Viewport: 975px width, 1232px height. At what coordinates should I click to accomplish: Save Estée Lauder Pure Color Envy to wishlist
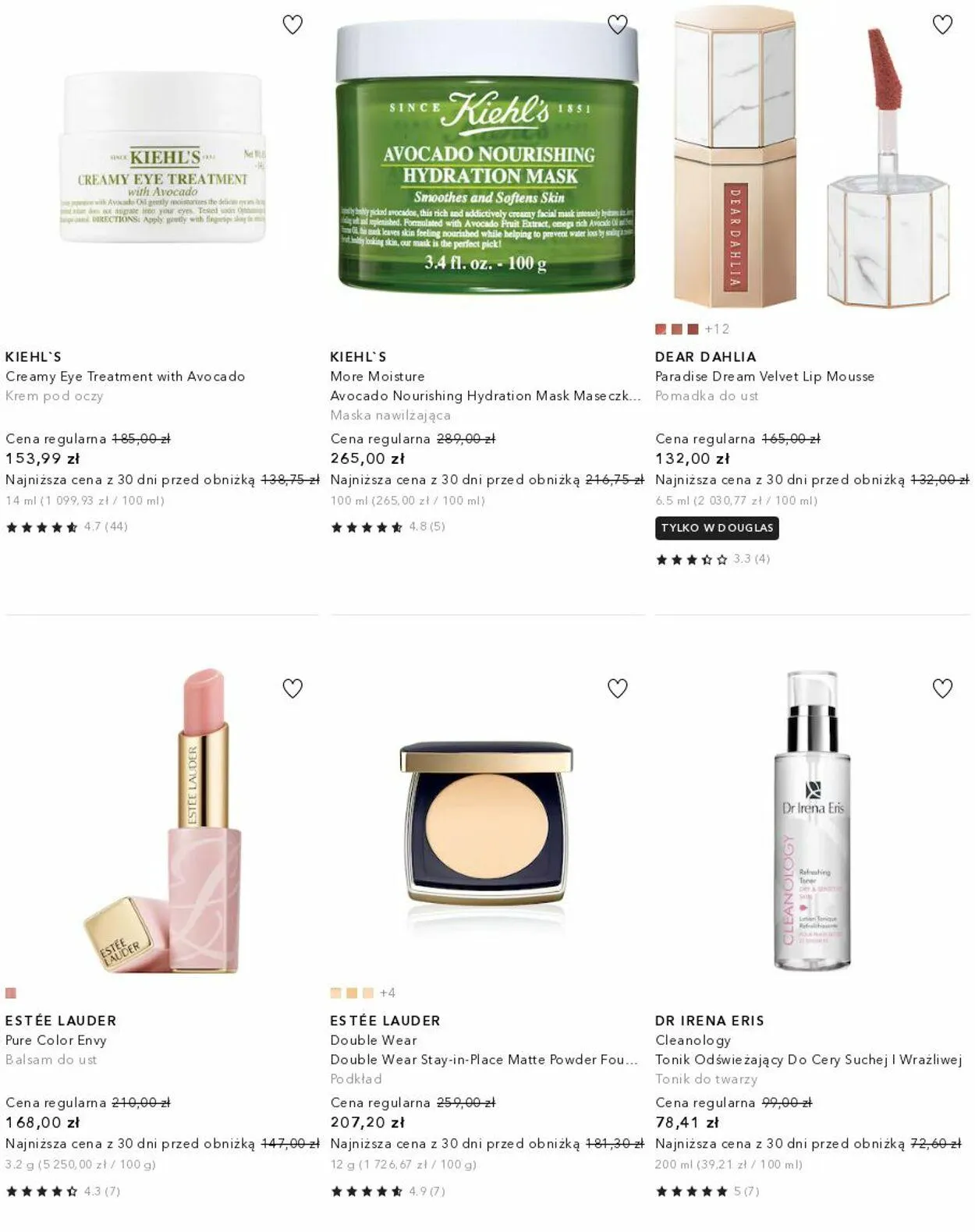coord(292,689)
